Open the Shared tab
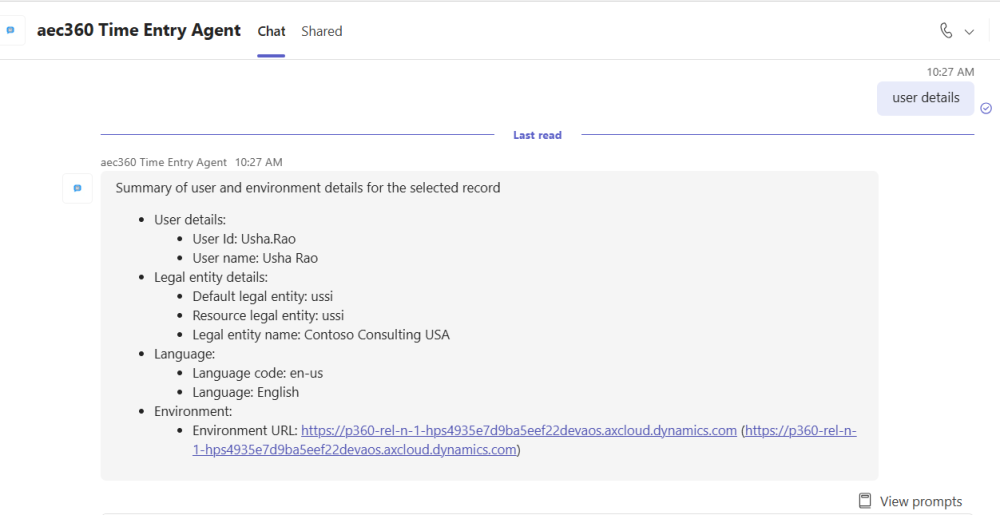 pos(322,31)
